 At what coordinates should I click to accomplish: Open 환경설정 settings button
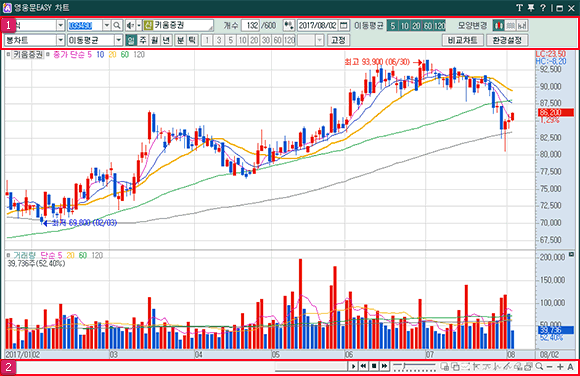click(507, 40)
